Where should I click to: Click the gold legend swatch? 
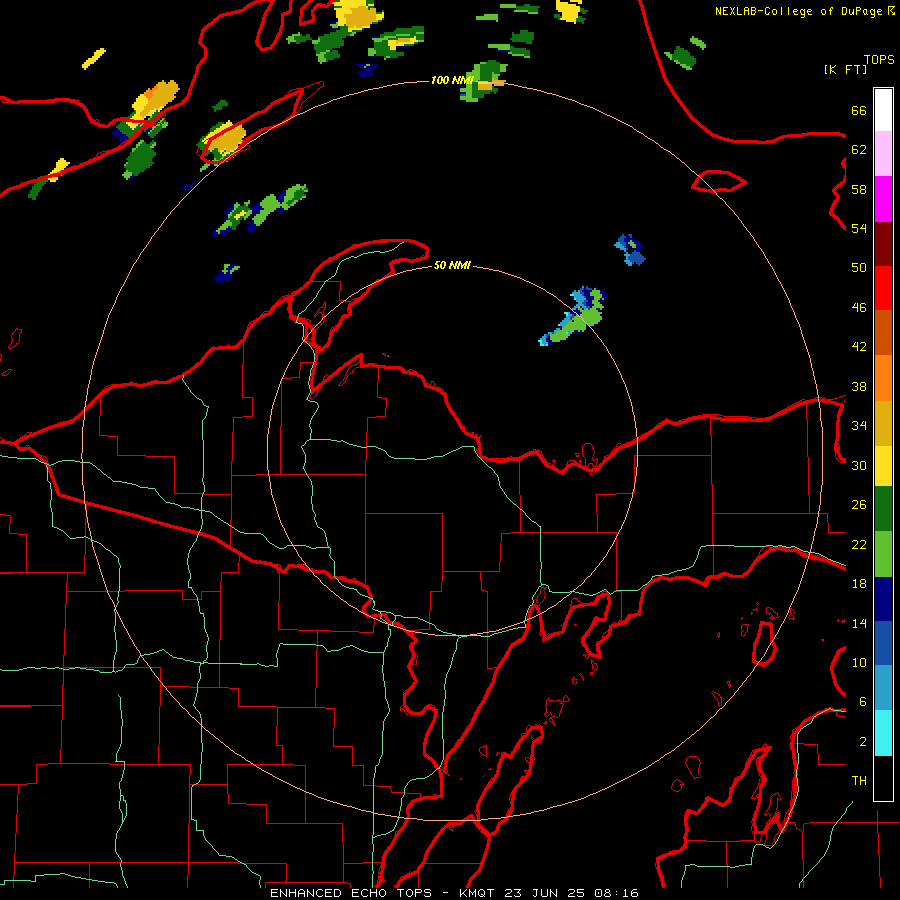coord(883,423)
